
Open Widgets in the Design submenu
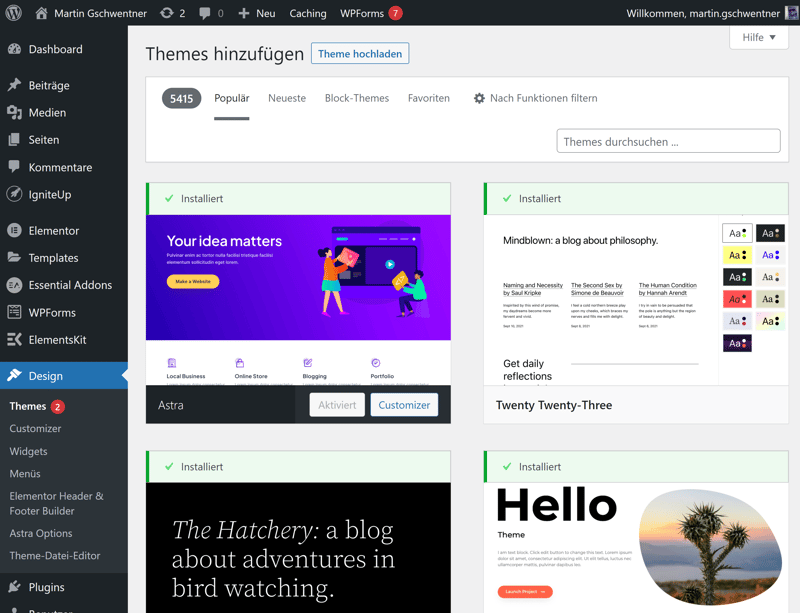[x=29, y=451]
